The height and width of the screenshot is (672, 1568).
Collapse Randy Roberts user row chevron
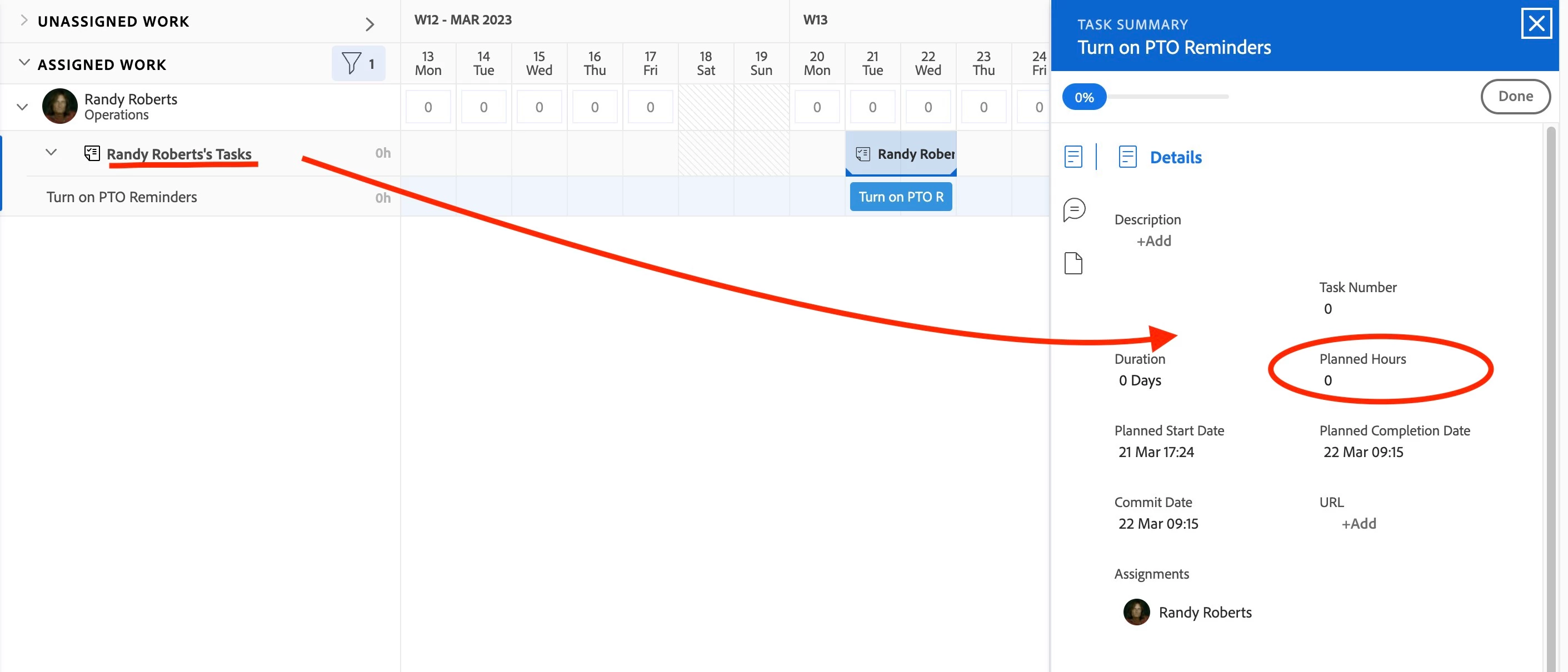click(x=23, y=107)
